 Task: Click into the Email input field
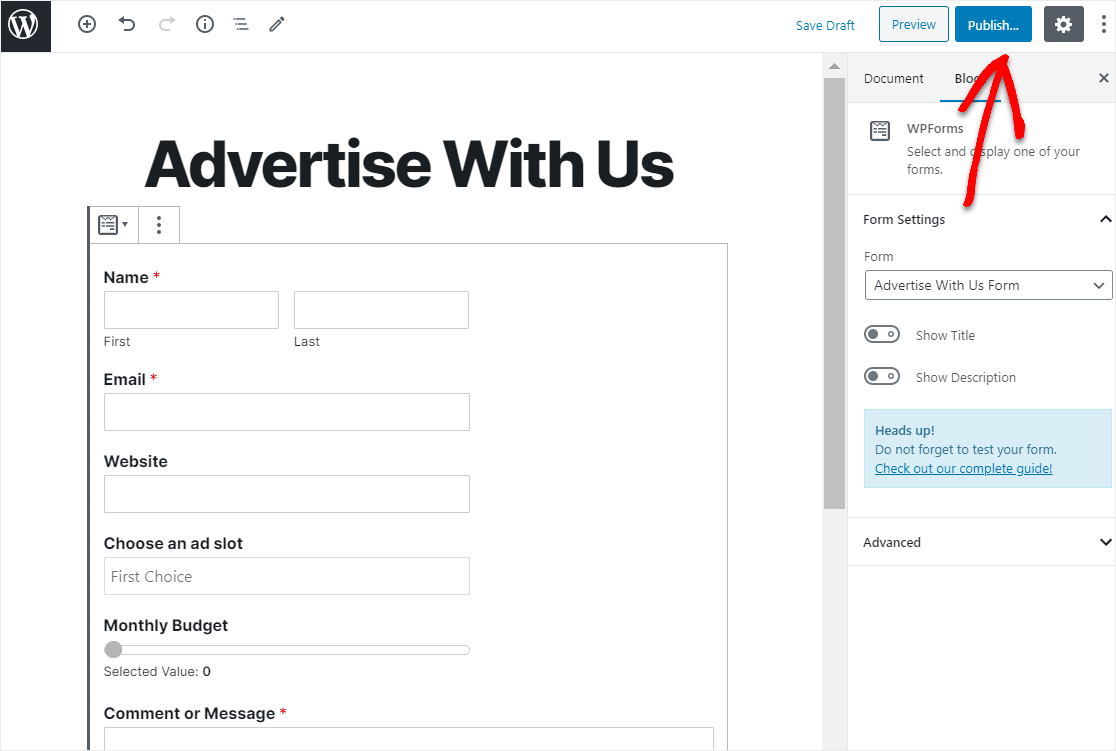[287, 412]
